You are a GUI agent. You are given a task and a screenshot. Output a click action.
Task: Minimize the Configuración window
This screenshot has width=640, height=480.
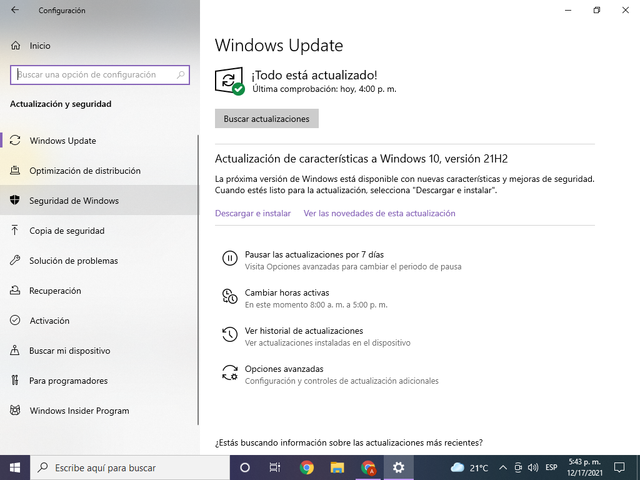[568, 10]
